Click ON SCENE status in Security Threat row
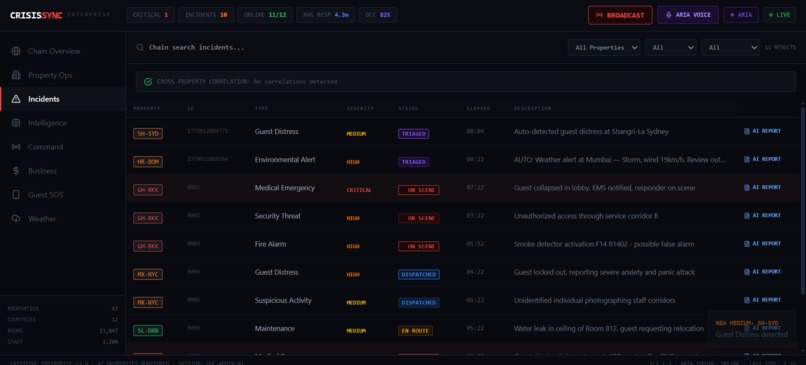The image size is (806, 365). 418,218
